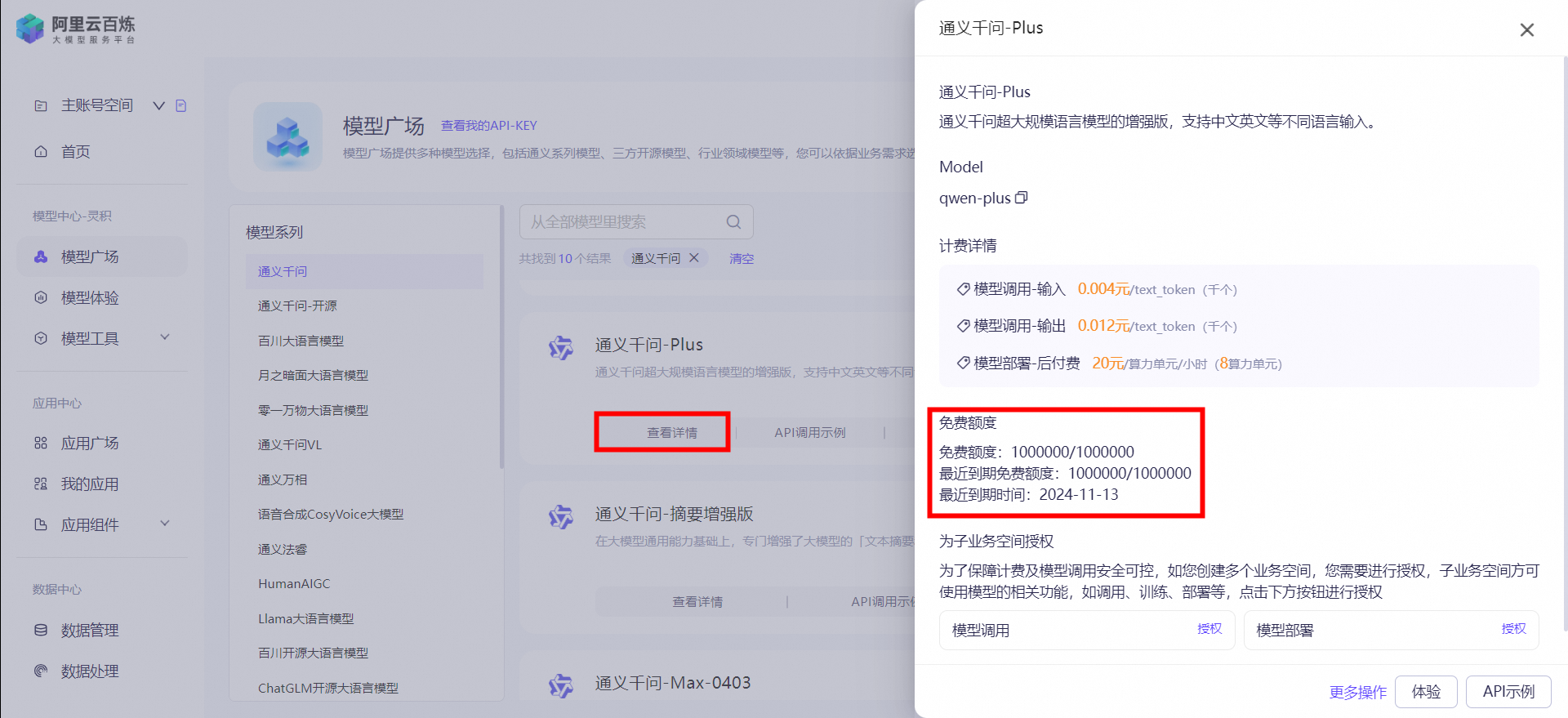Click the 模型广场 cube thumbnail
This screenshot has width=1568, height=718.
pyautogui.click(x=287, y=136)
